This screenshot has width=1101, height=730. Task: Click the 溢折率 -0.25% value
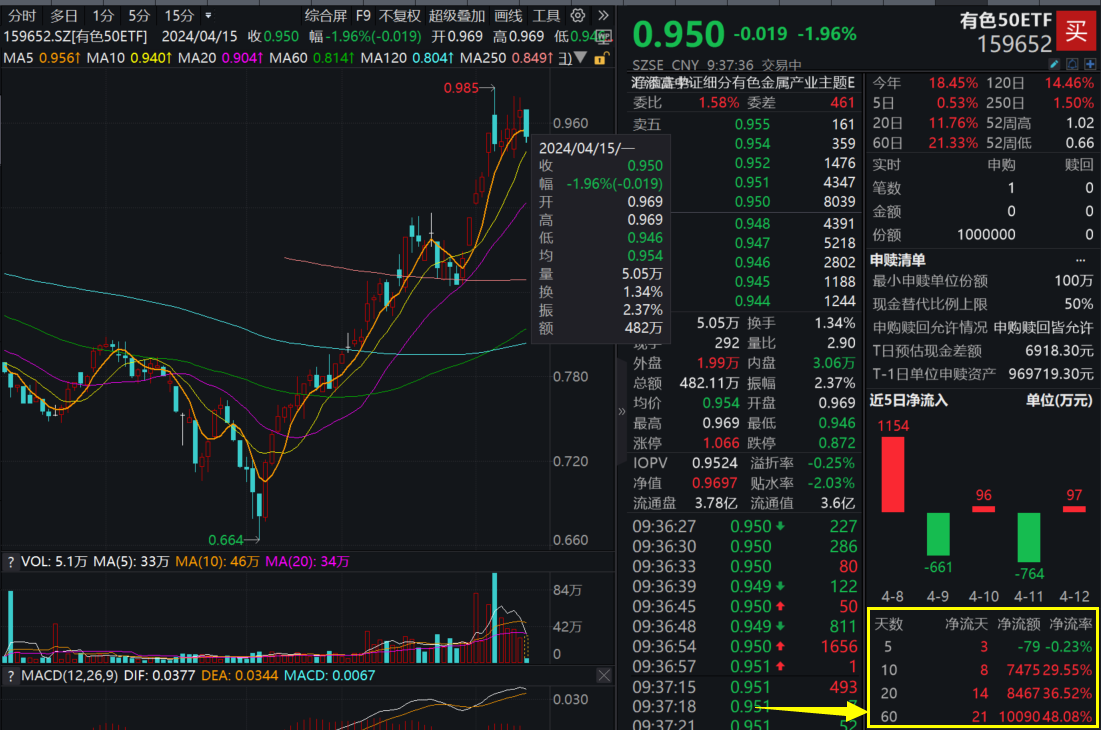point(831,463)
